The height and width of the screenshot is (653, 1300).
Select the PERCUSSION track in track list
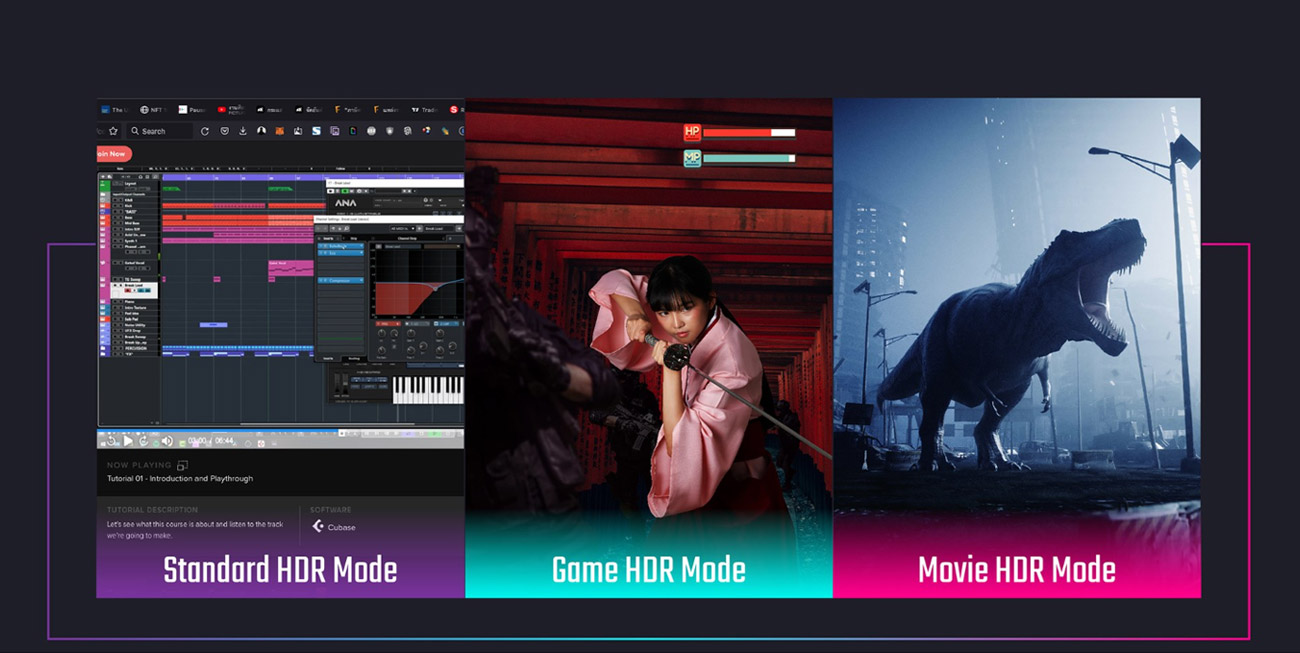tap(128, 348)
